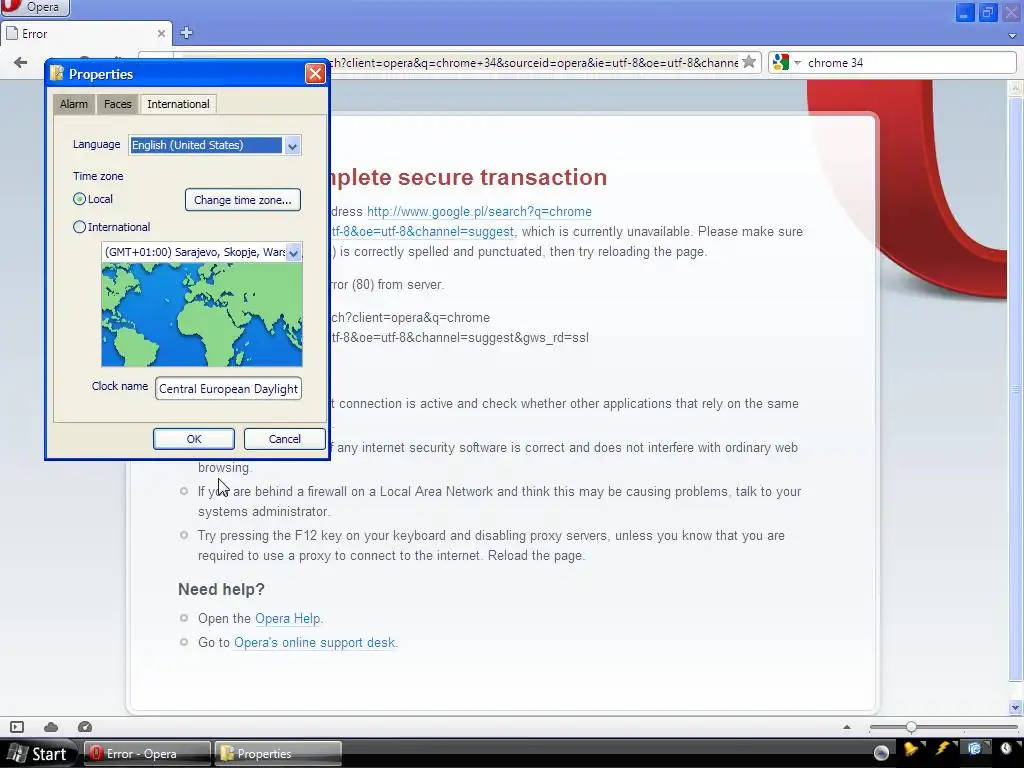The image size is (1024, 768).
Task: Click the page zoom slider handle
Action: click(911, 727)
